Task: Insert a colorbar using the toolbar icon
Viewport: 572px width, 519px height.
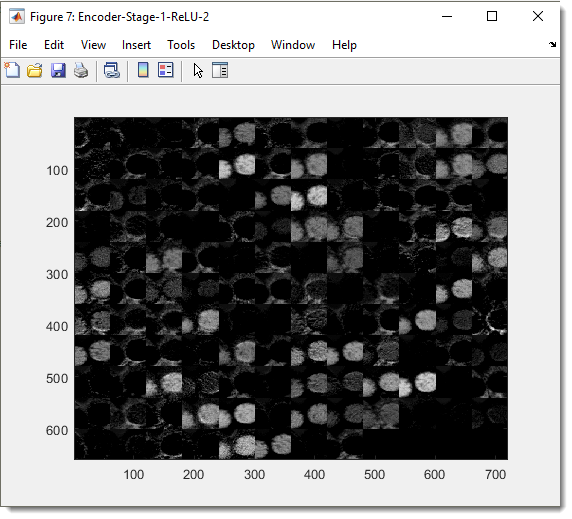Action: 143,70
